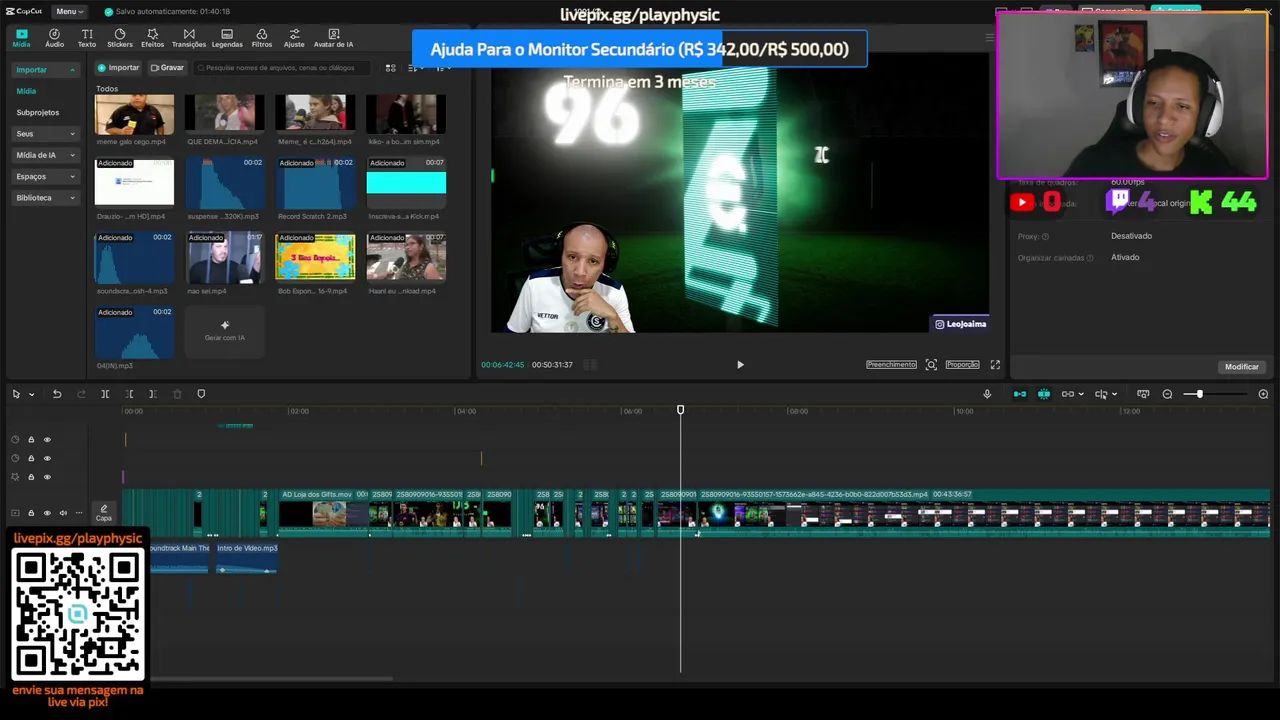
Task: Open the Áudio panel
Action: 54,38
